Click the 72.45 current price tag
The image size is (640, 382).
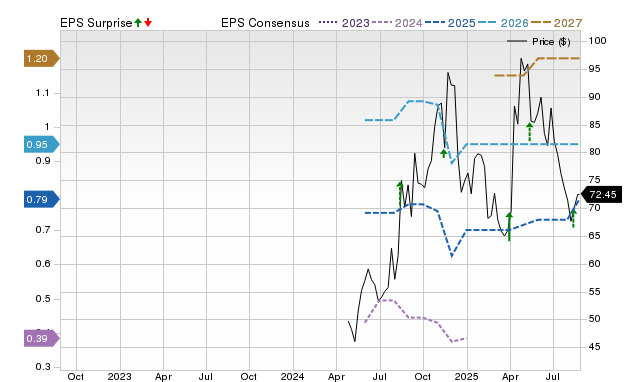601,195
